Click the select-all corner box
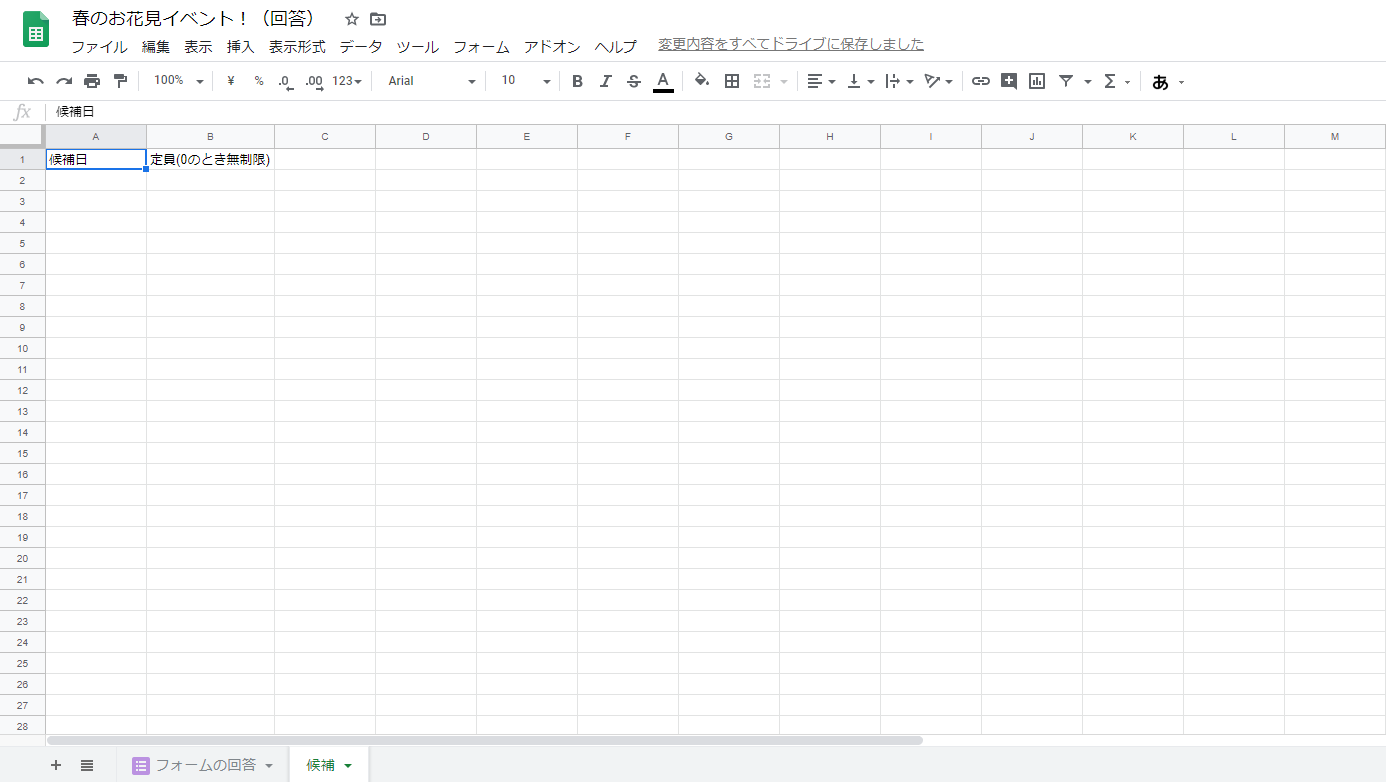The image size is (1386, 782). [22, 137]
